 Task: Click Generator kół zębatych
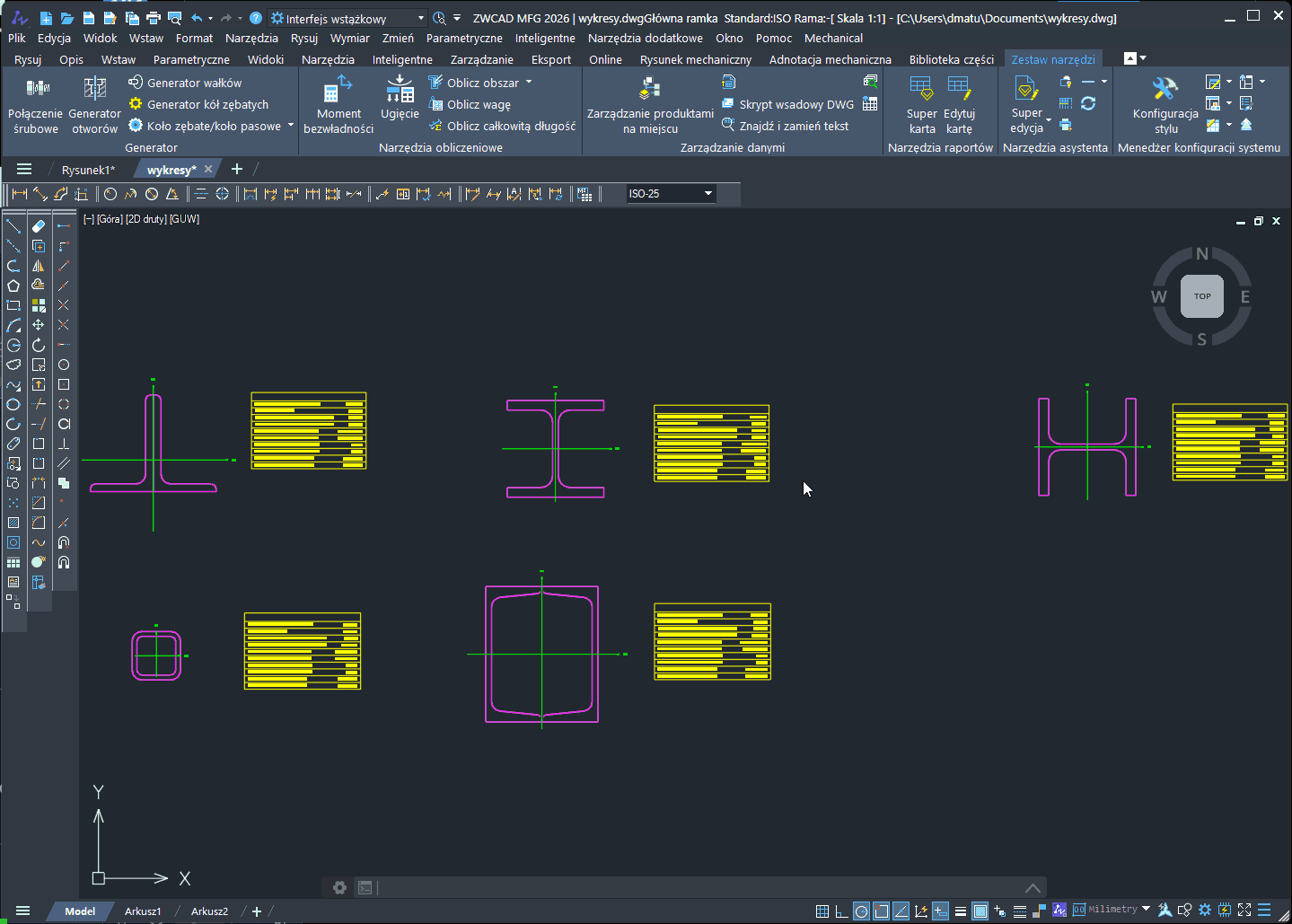(207, 105)
